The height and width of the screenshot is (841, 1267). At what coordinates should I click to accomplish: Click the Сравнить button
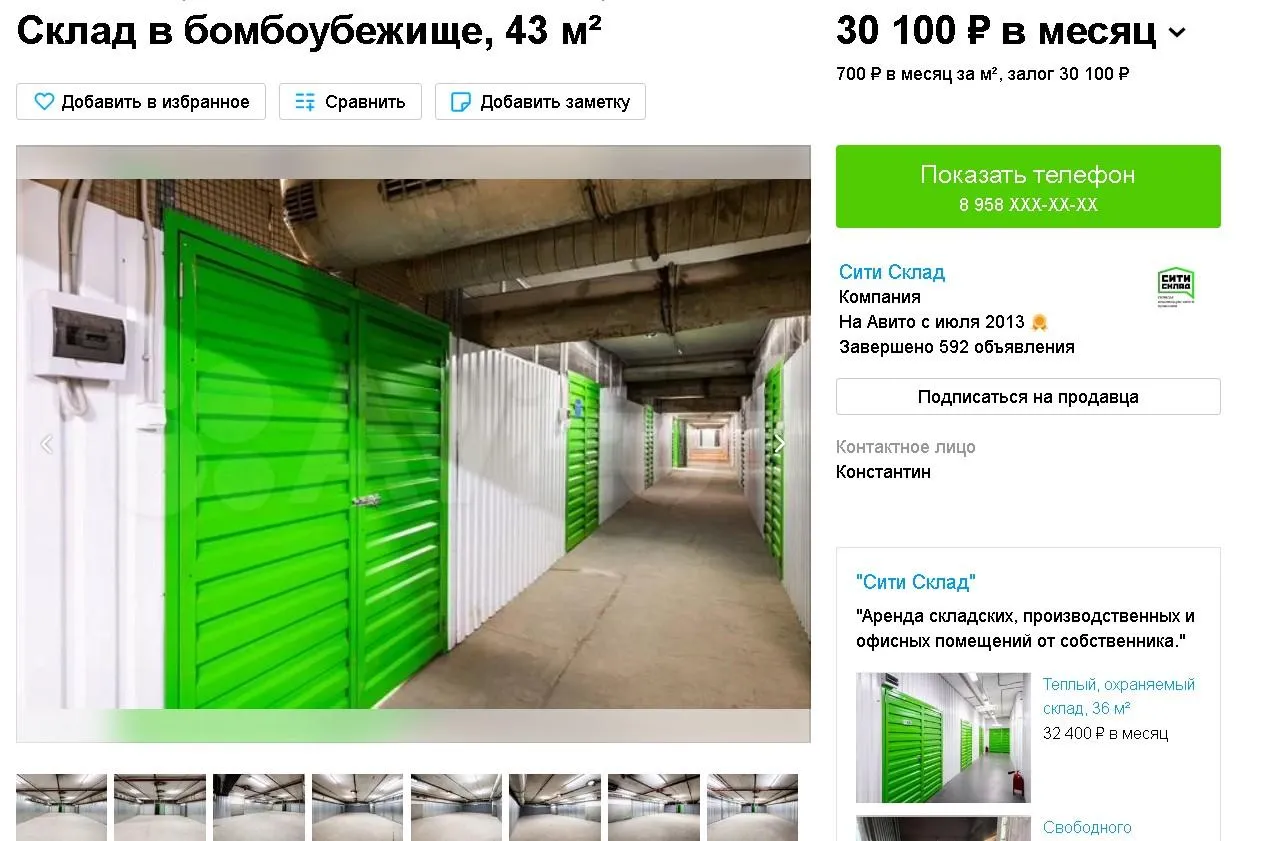[350, 102]
